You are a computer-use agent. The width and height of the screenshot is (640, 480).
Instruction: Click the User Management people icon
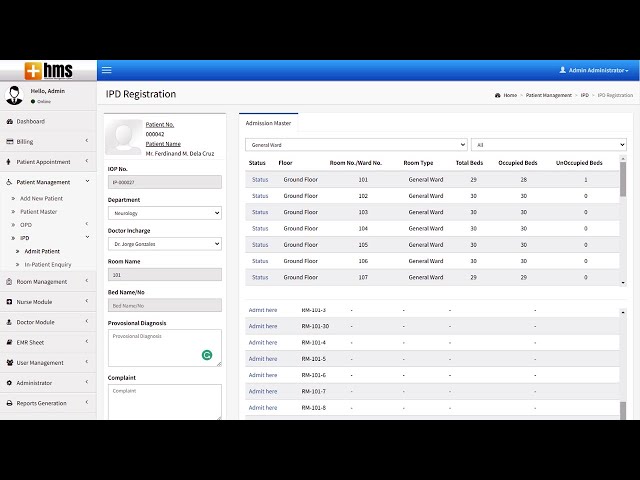pyautogui.click(x=10, y=362)
